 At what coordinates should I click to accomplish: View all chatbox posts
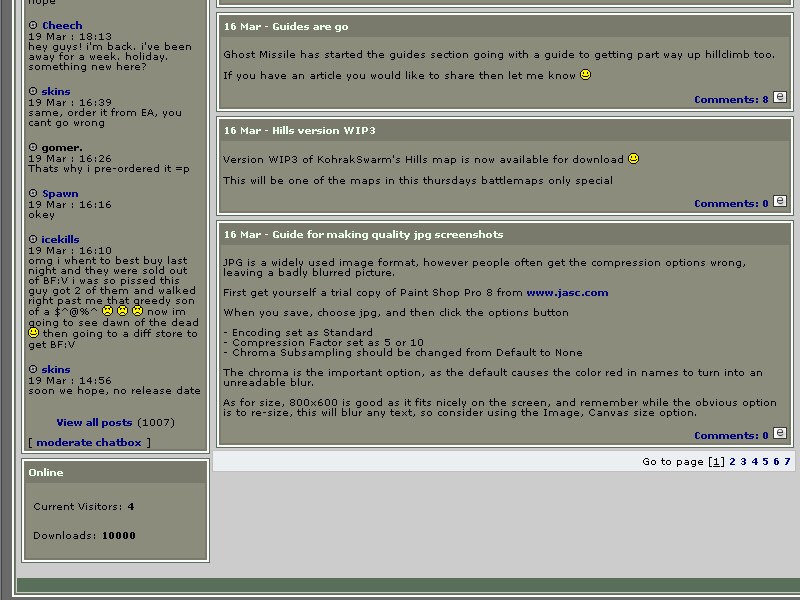[94, 422]
